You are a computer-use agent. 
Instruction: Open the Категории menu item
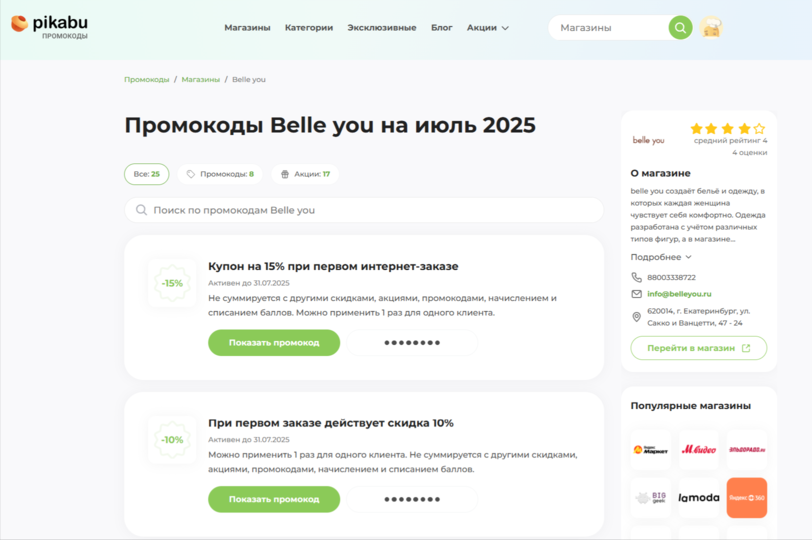(x=309, y=27)
